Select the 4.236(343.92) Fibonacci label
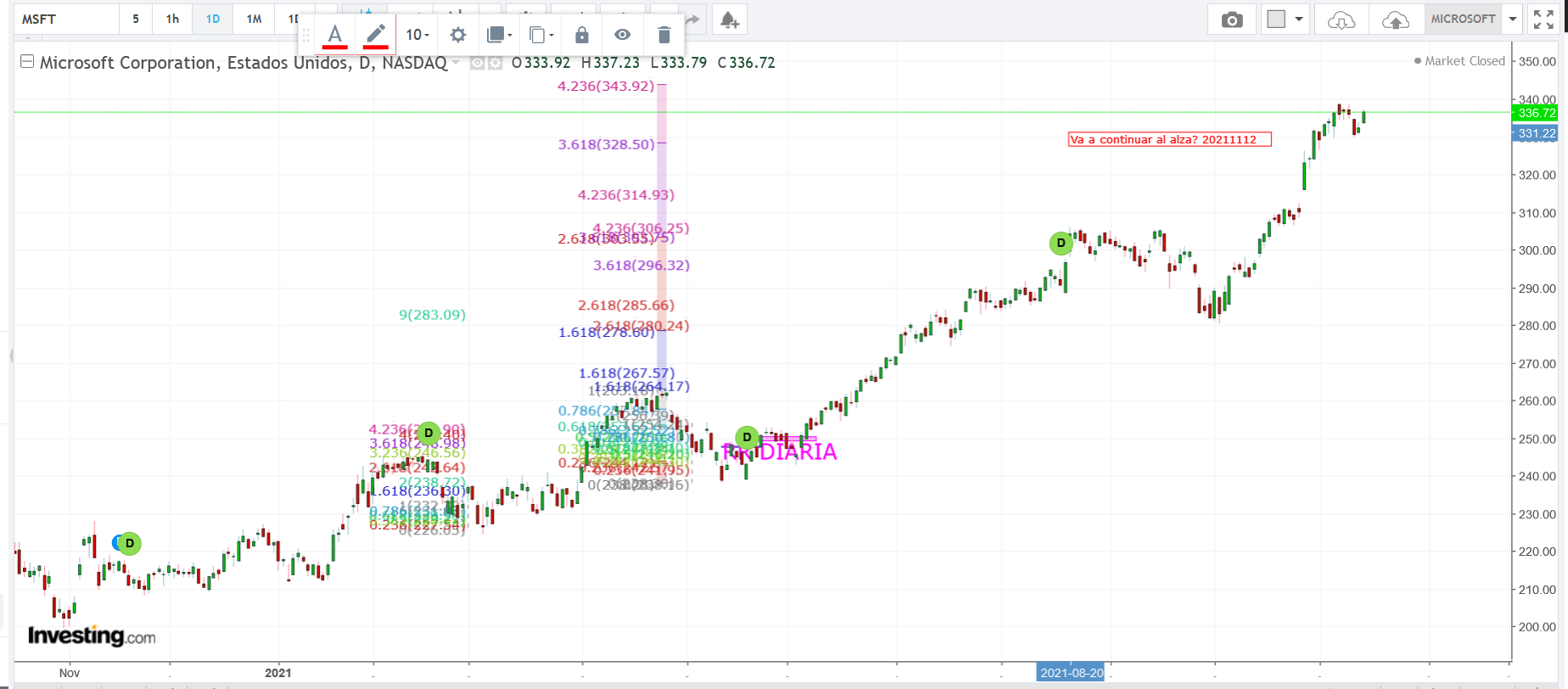The height and width of the screenshot is (689, 1568). [x=606, y=86]
